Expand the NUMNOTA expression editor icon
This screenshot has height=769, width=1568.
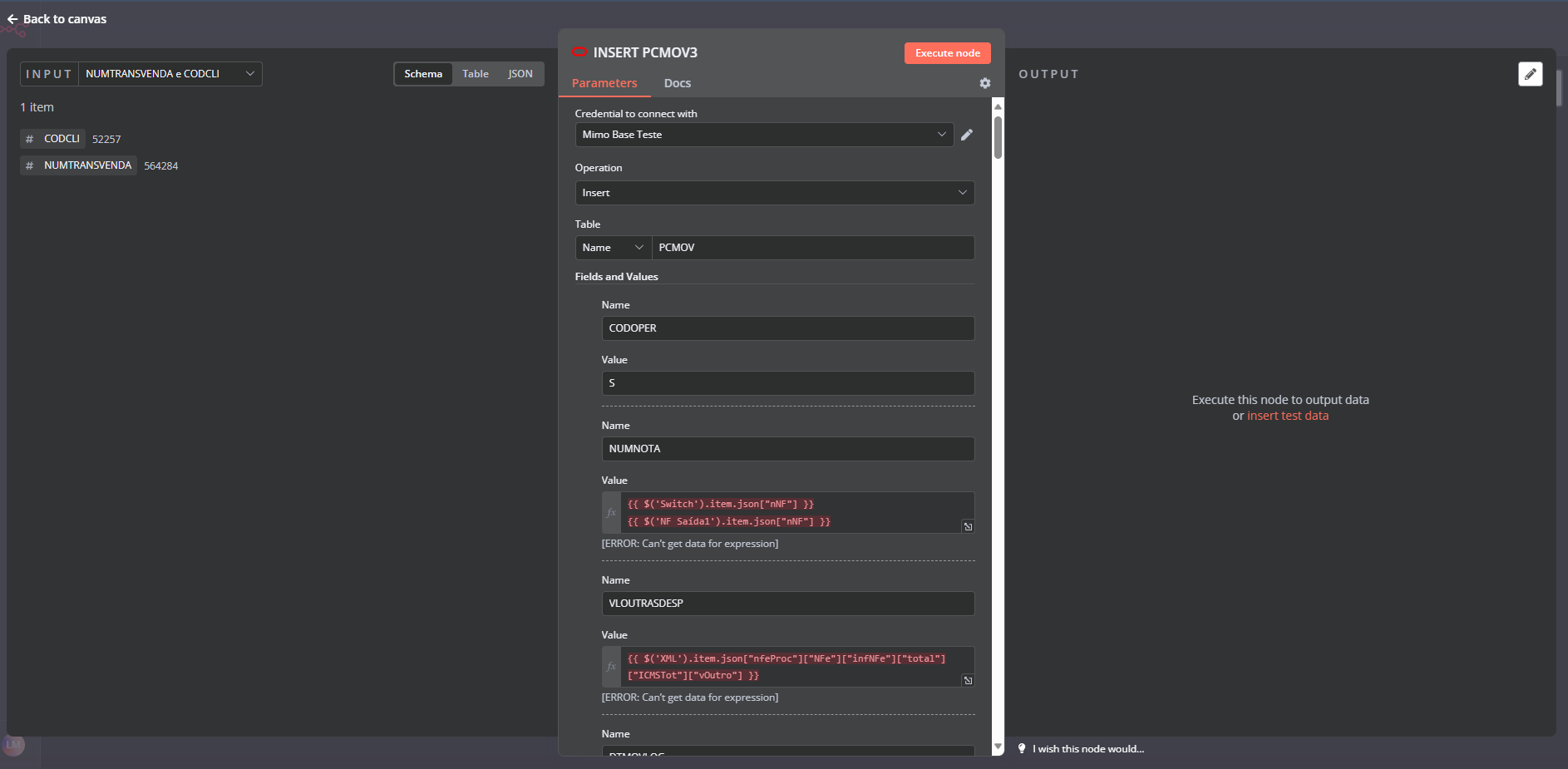point(968,526)
